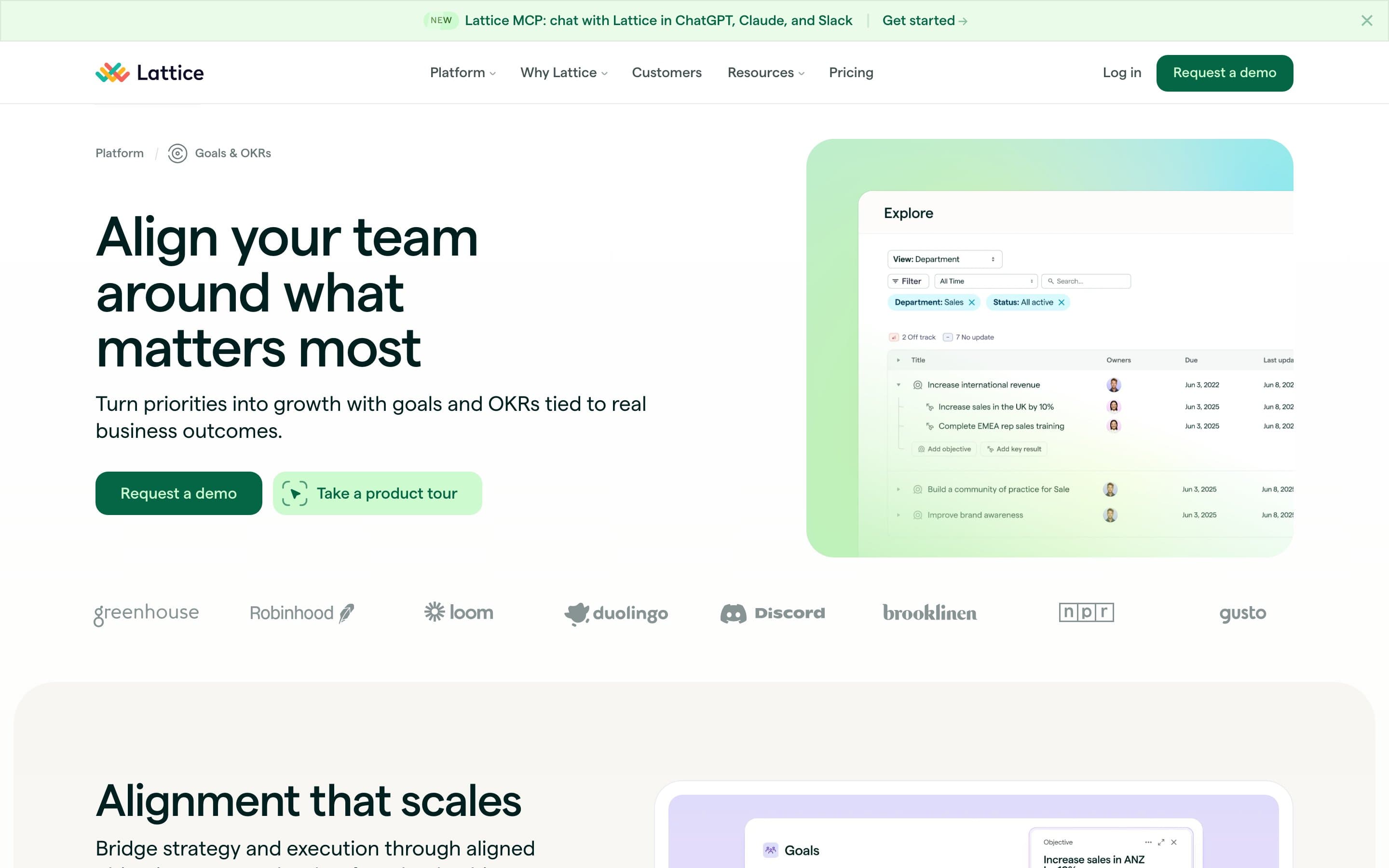Viewport: 1389px width, 868px height.
Task: Click the owner avatar for Complete EMEA rep sales training
Action: (x=1114, y=426)
